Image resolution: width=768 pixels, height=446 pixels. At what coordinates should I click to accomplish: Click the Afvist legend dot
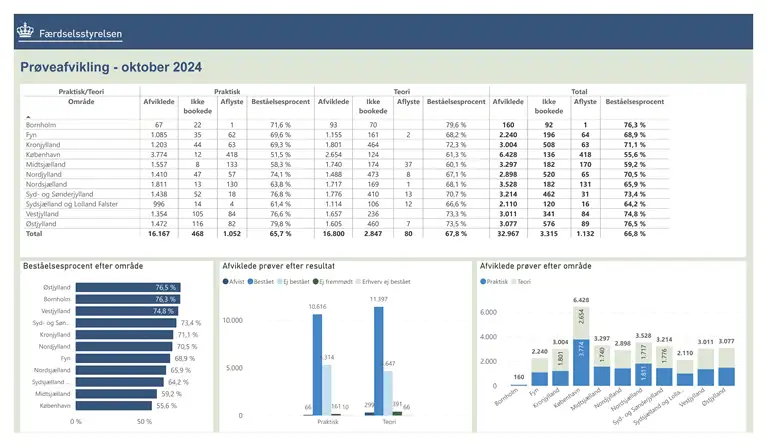227,282
